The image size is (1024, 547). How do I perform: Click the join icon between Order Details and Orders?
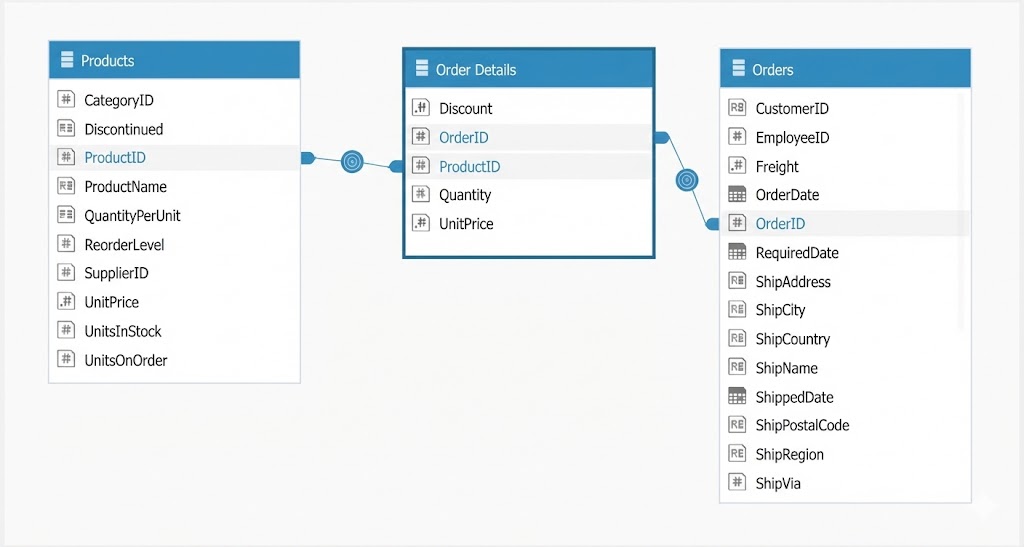click(x=686, y=180)
